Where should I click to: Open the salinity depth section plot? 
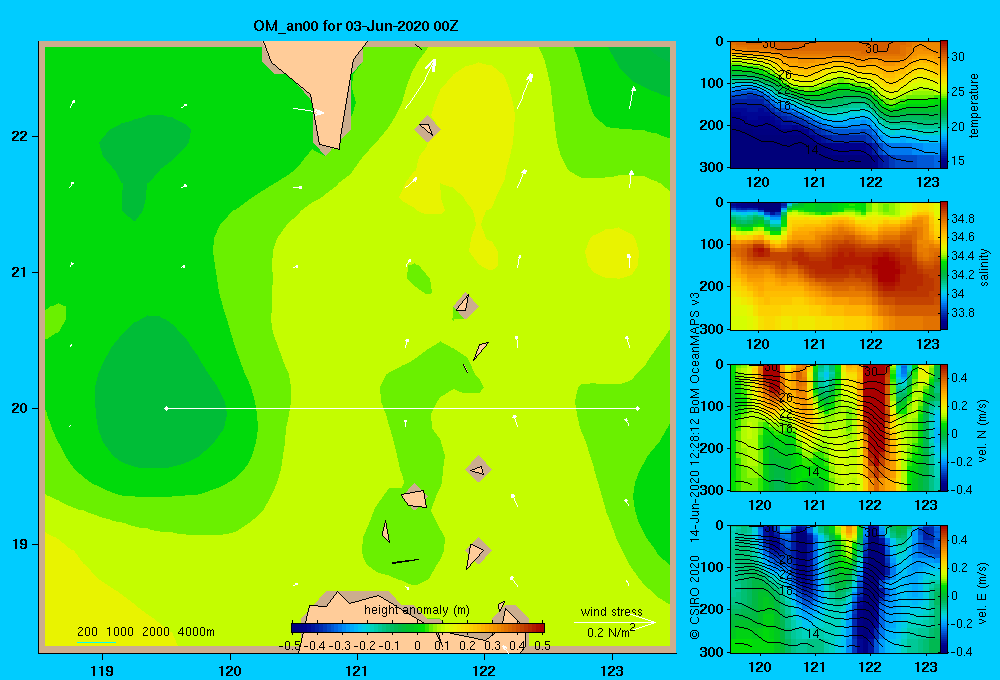click(x=835, y=266)
